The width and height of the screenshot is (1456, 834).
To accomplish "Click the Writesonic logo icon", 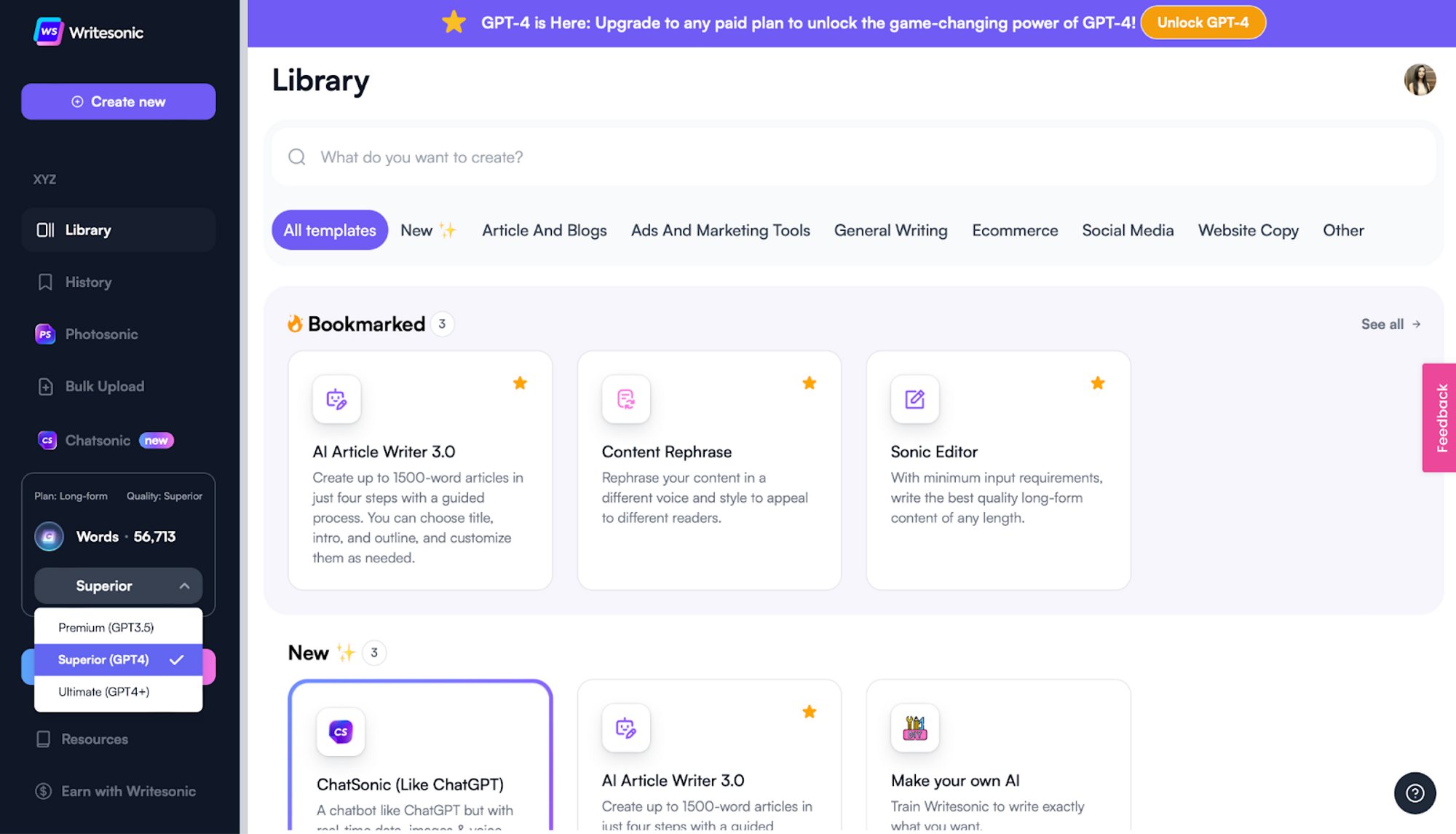I will pyautogui.click(x=47, y=31).
